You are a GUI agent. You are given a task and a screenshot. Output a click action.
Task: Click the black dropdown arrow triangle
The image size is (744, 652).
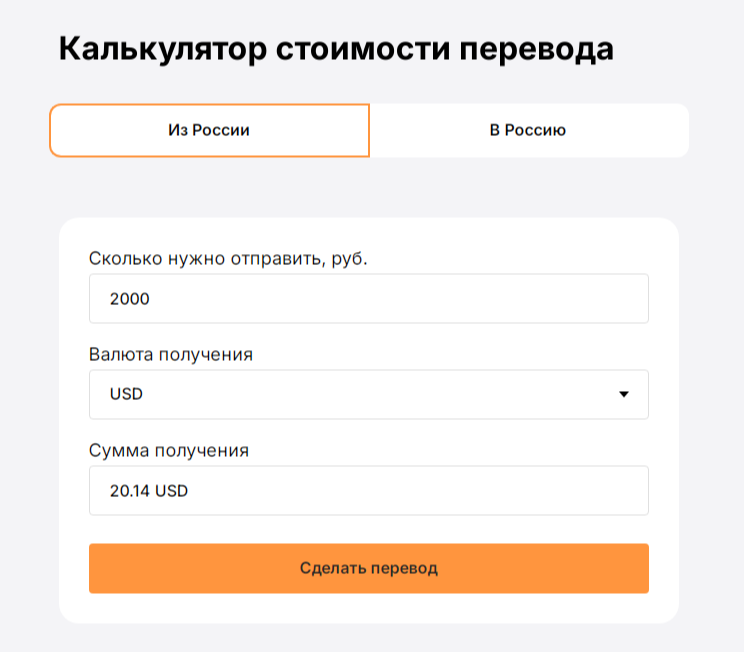(x=624, y=394)
